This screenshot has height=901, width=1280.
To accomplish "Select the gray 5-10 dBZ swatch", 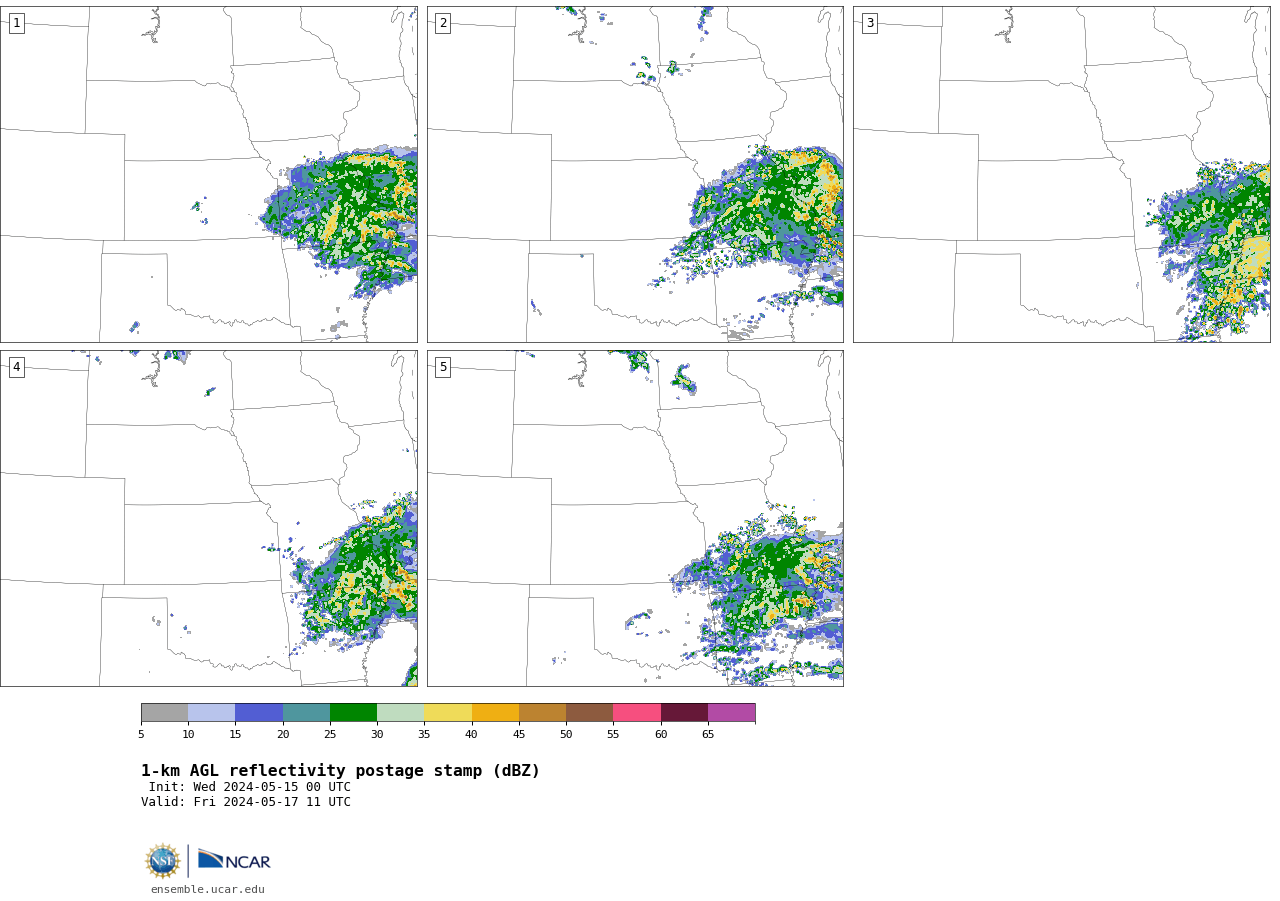I will [165, 712].
